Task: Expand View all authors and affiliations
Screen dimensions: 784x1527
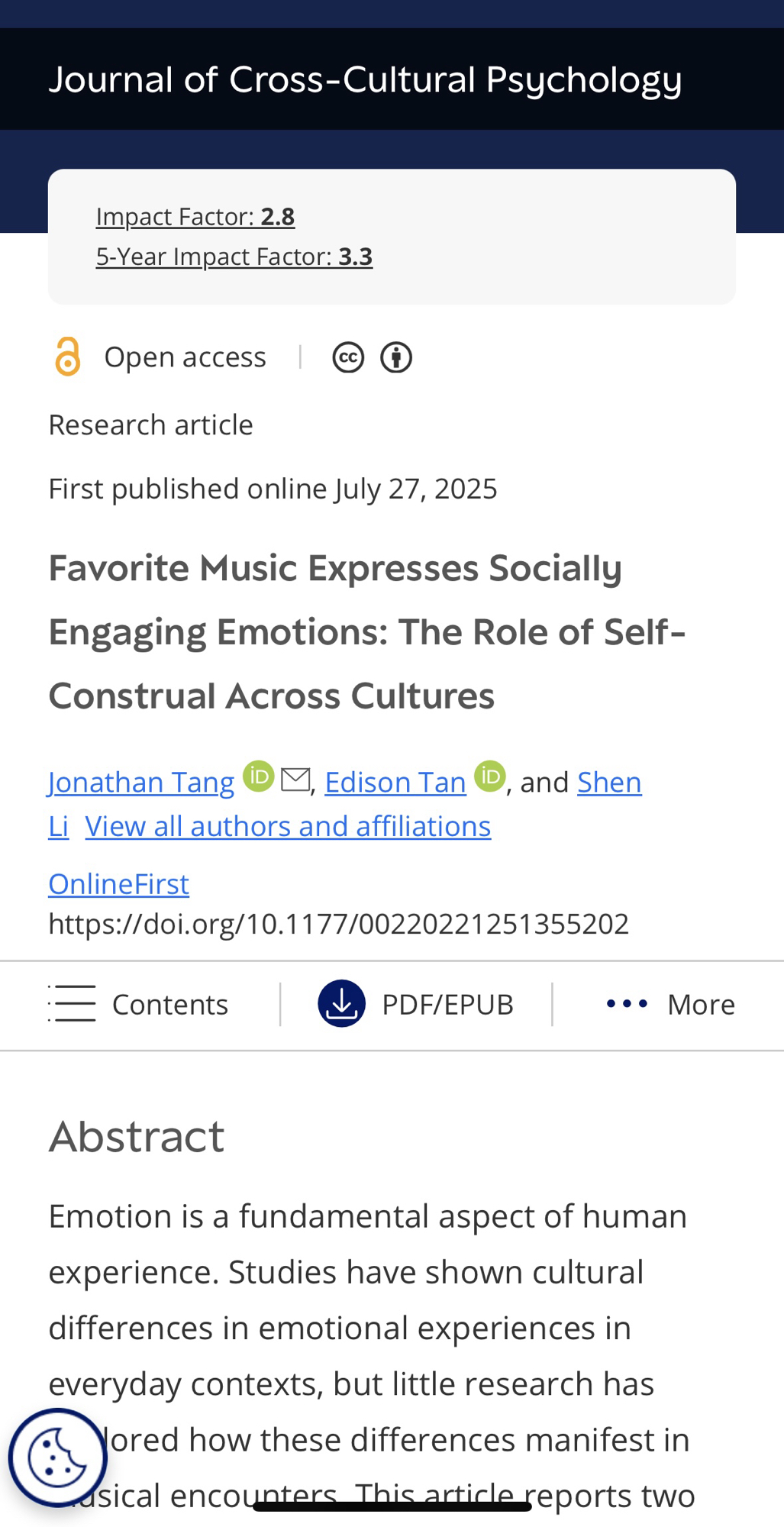Action: (x=288, y=826)
